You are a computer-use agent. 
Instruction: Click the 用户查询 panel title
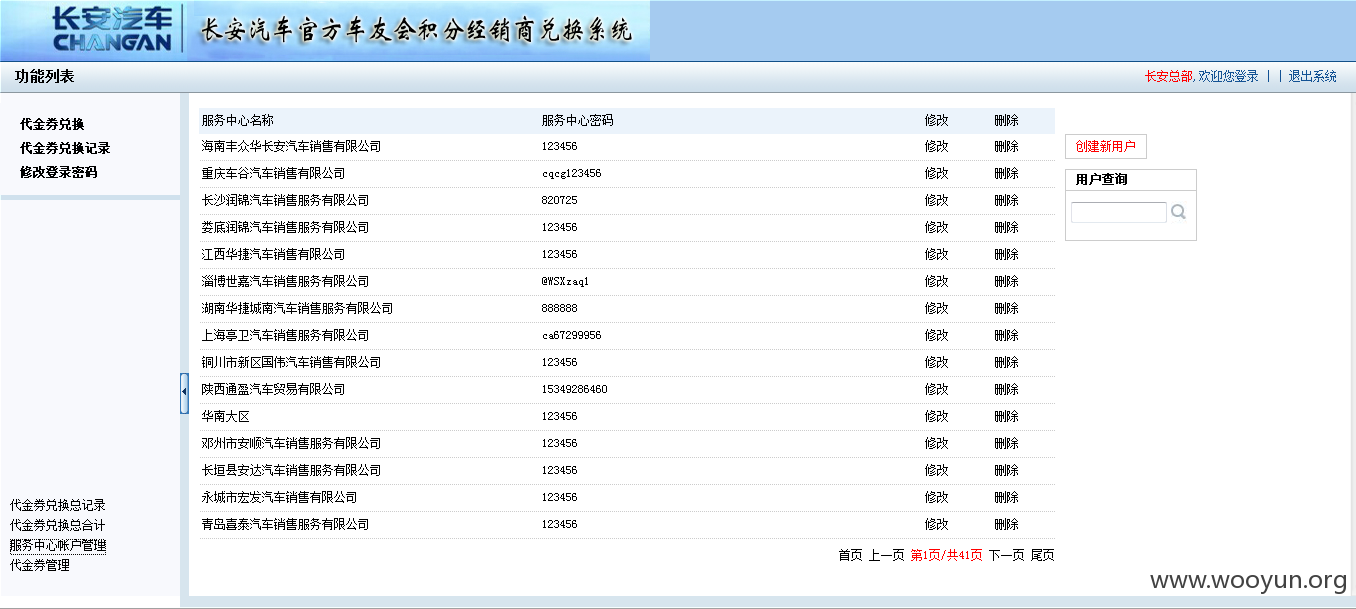tap(1102, 180)
